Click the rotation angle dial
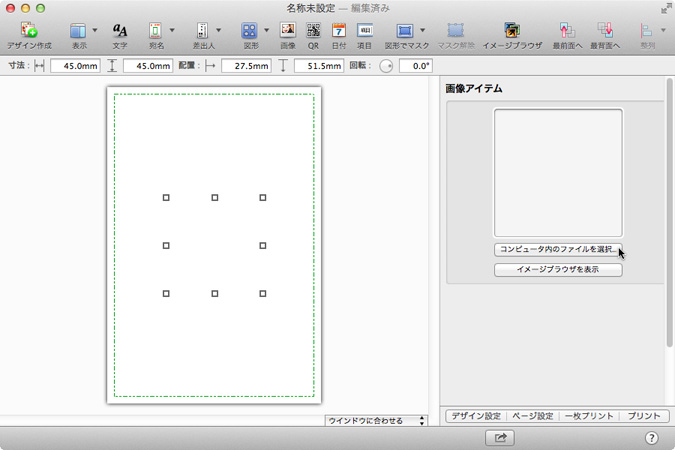Viewport: 675px width, 450px height. (387, 66)
